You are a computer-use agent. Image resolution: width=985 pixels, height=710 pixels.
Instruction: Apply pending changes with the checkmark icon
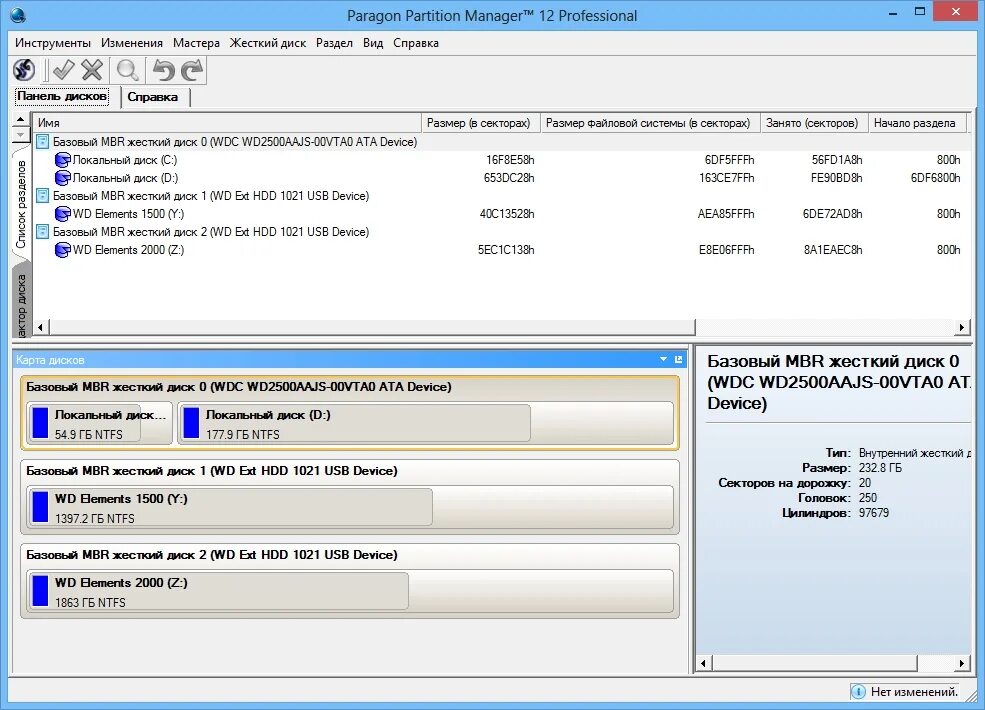point(63,70)
